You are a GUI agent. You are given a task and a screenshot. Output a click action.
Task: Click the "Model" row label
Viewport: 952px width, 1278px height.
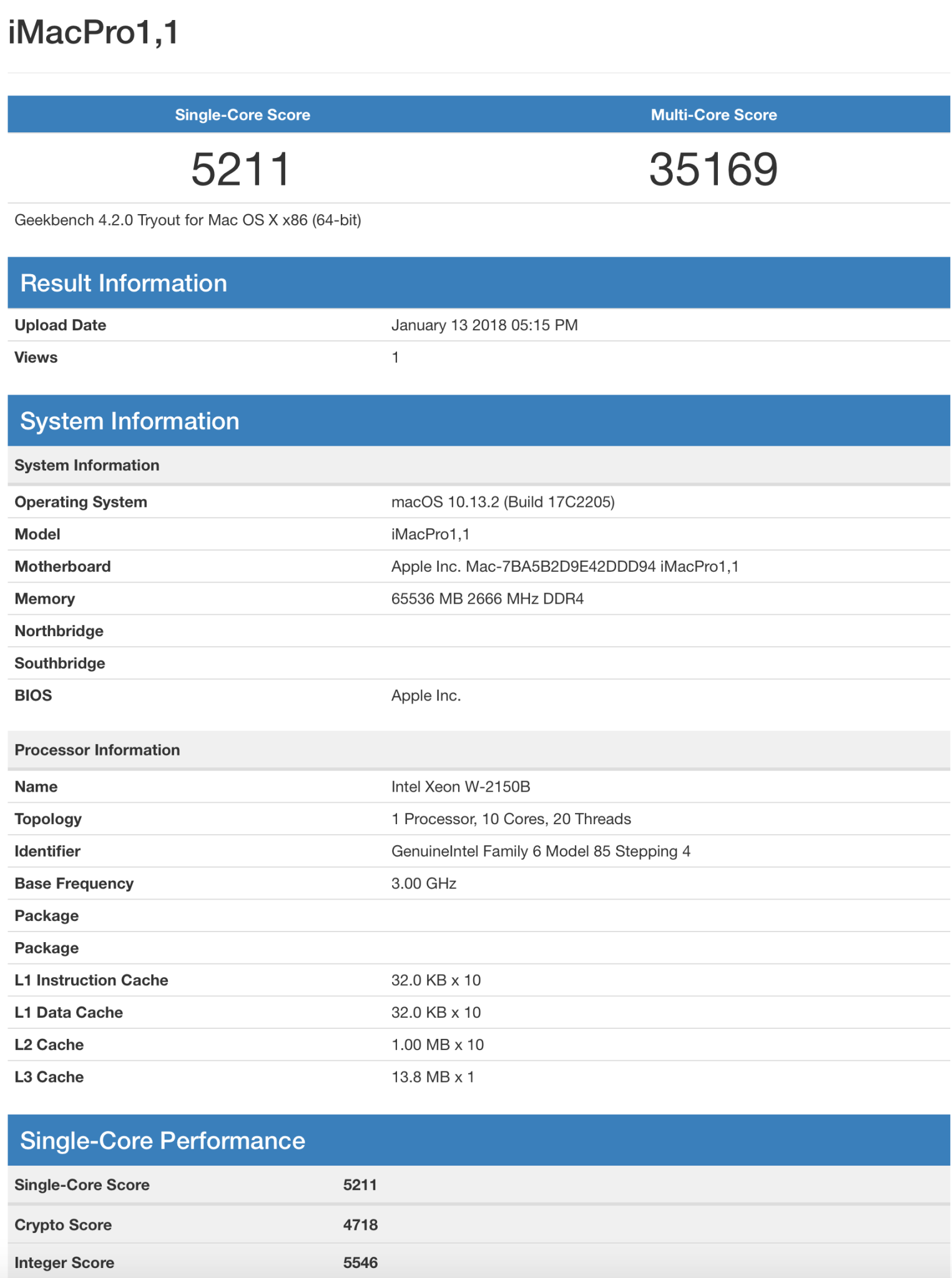pyautogui.click(x=37, y=534)
